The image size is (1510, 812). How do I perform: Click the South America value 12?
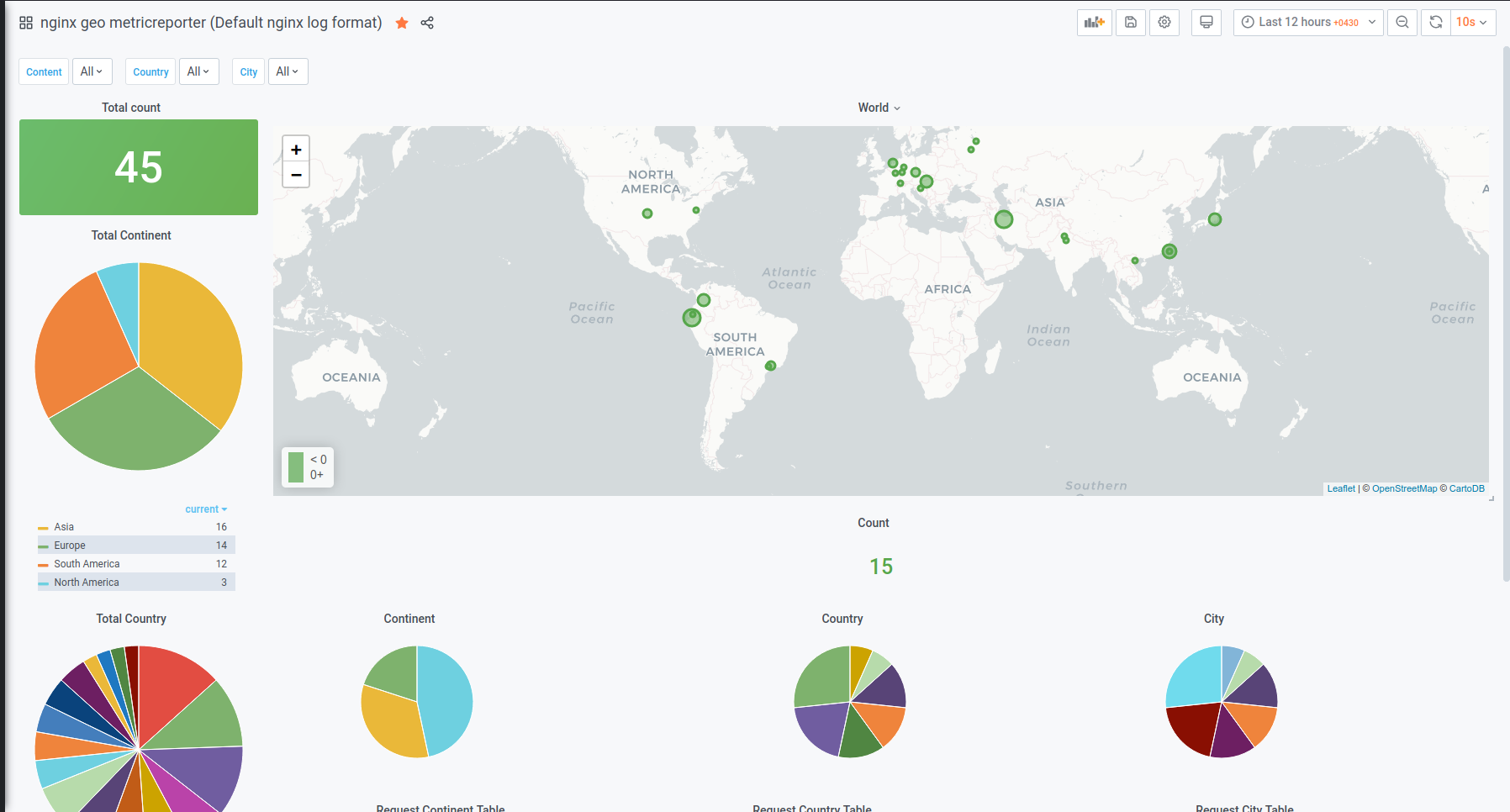(x=221, y=564)
